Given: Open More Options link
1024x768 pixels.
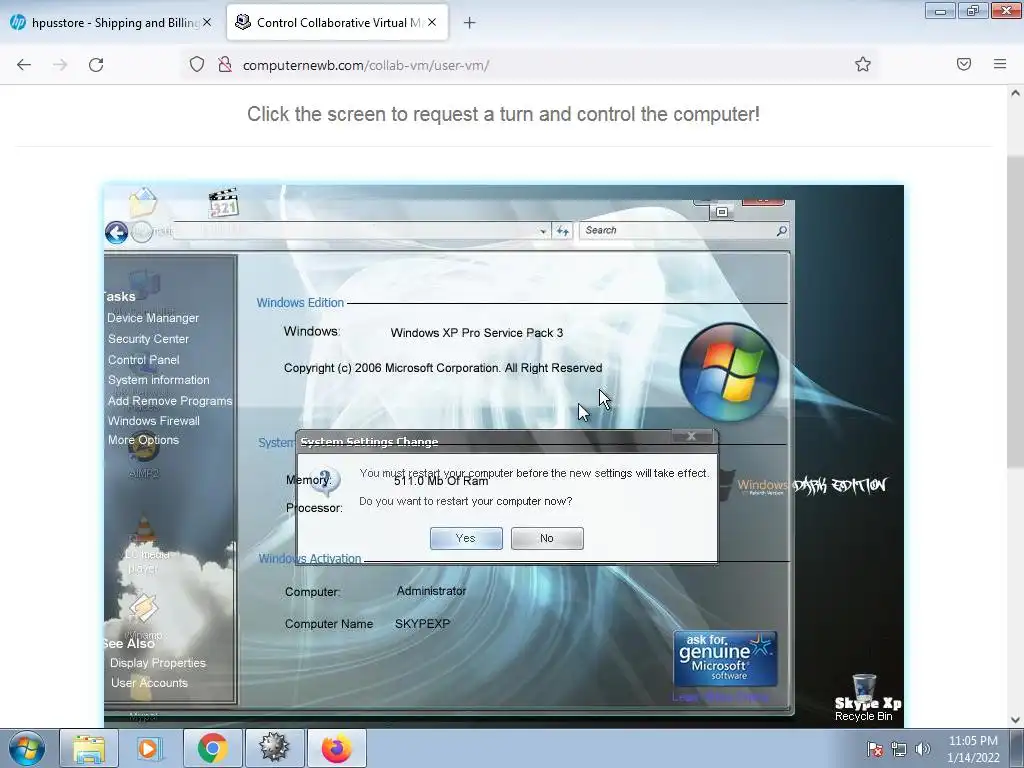Looking at the screenshot, I should click(x=143, y=440).
